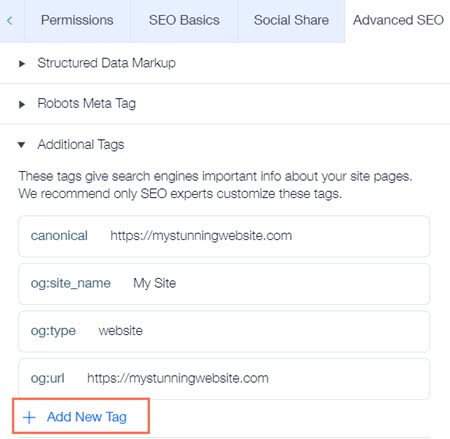The width and height of the screenshot is (450, 439).
Task: Select the Advanced SEO tab
Action: (398, 20)
